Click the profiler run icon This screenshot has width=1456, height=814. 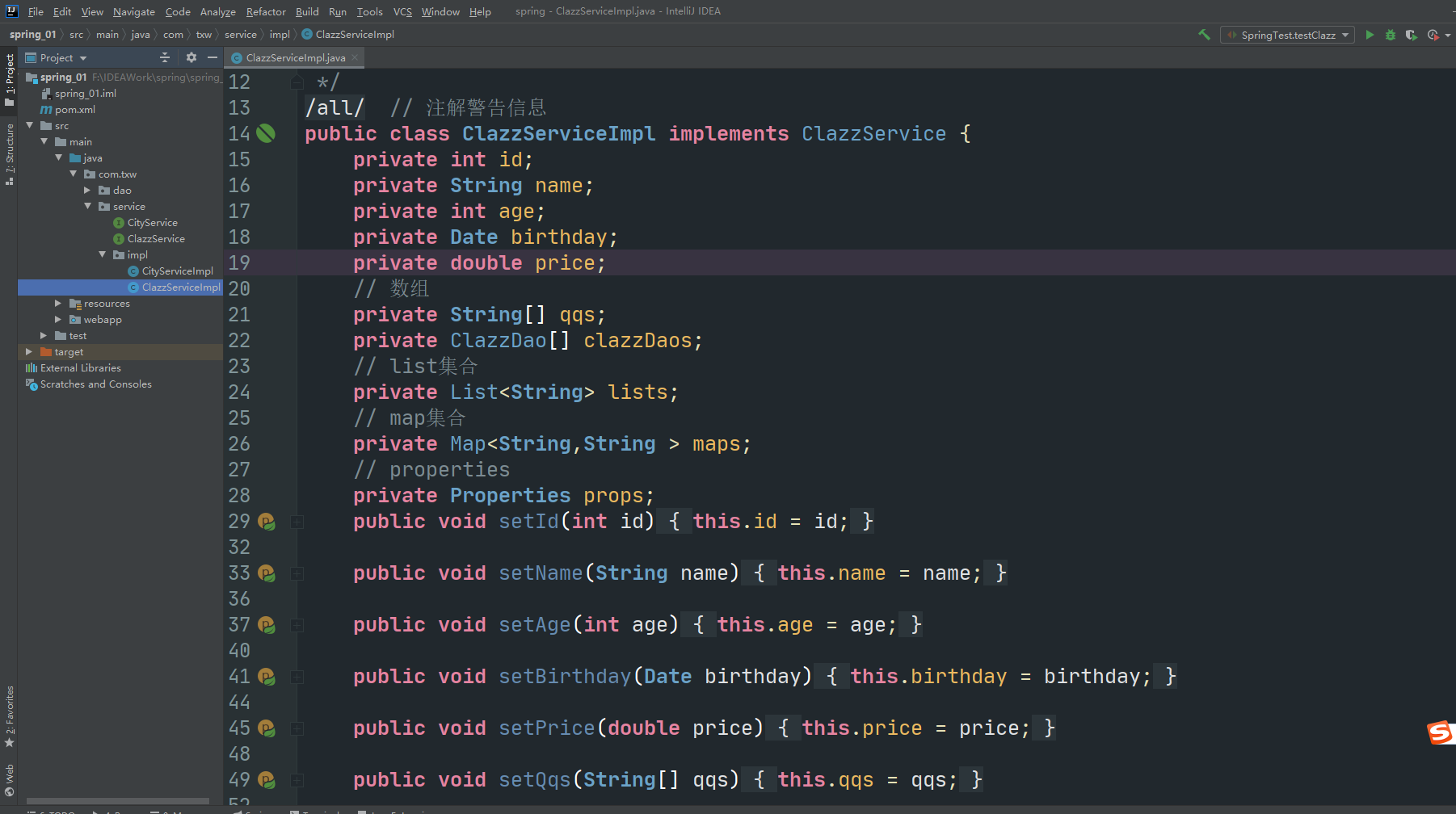[1433, 35]
